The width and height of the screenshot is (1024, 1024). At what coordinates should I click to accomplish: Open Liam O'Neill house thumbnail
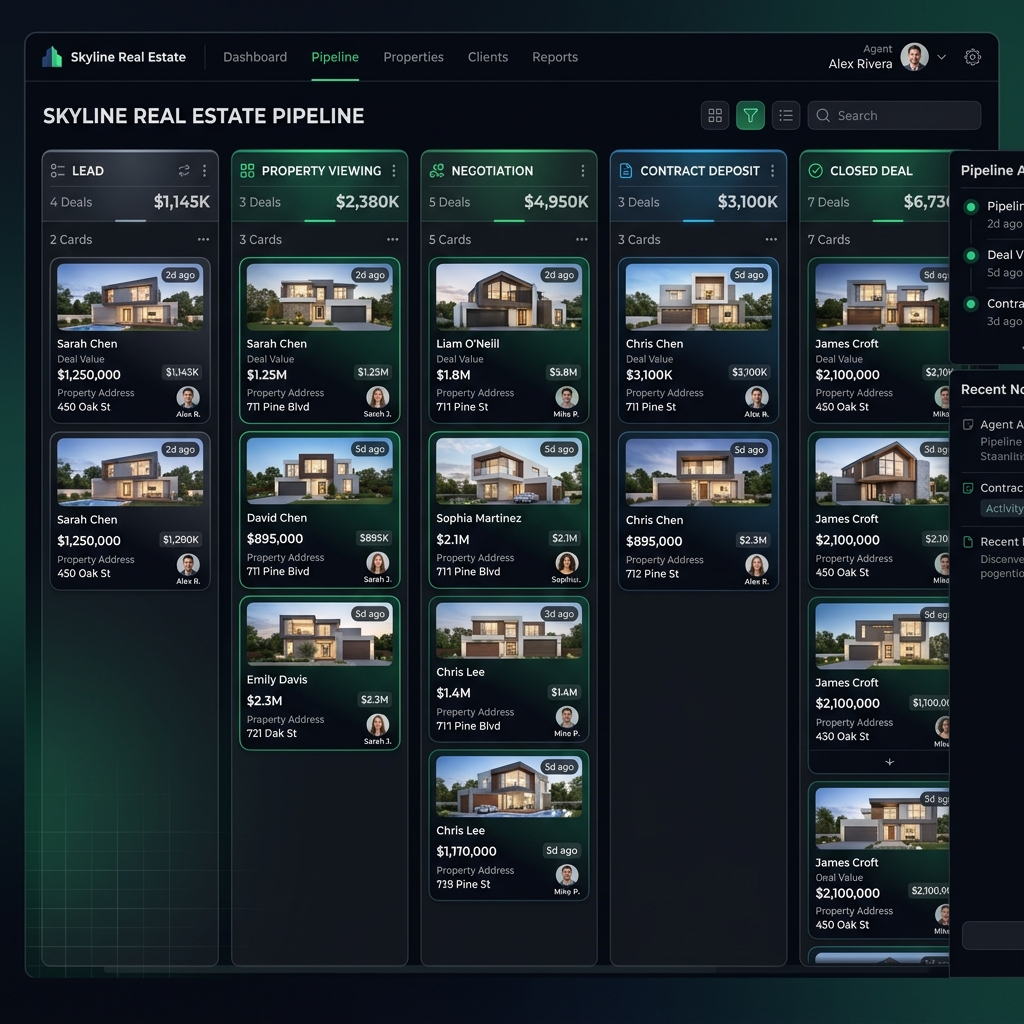(x=509, y=296)
